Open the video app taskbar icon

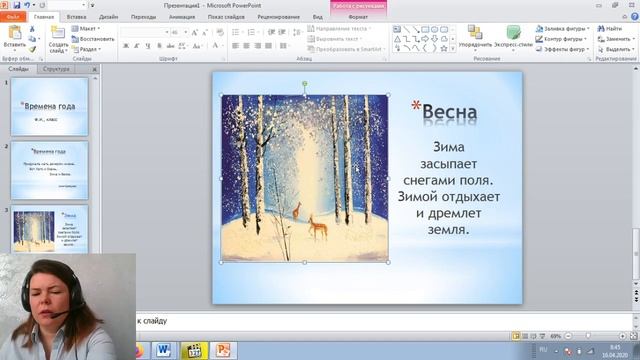(x=193, y=350)
